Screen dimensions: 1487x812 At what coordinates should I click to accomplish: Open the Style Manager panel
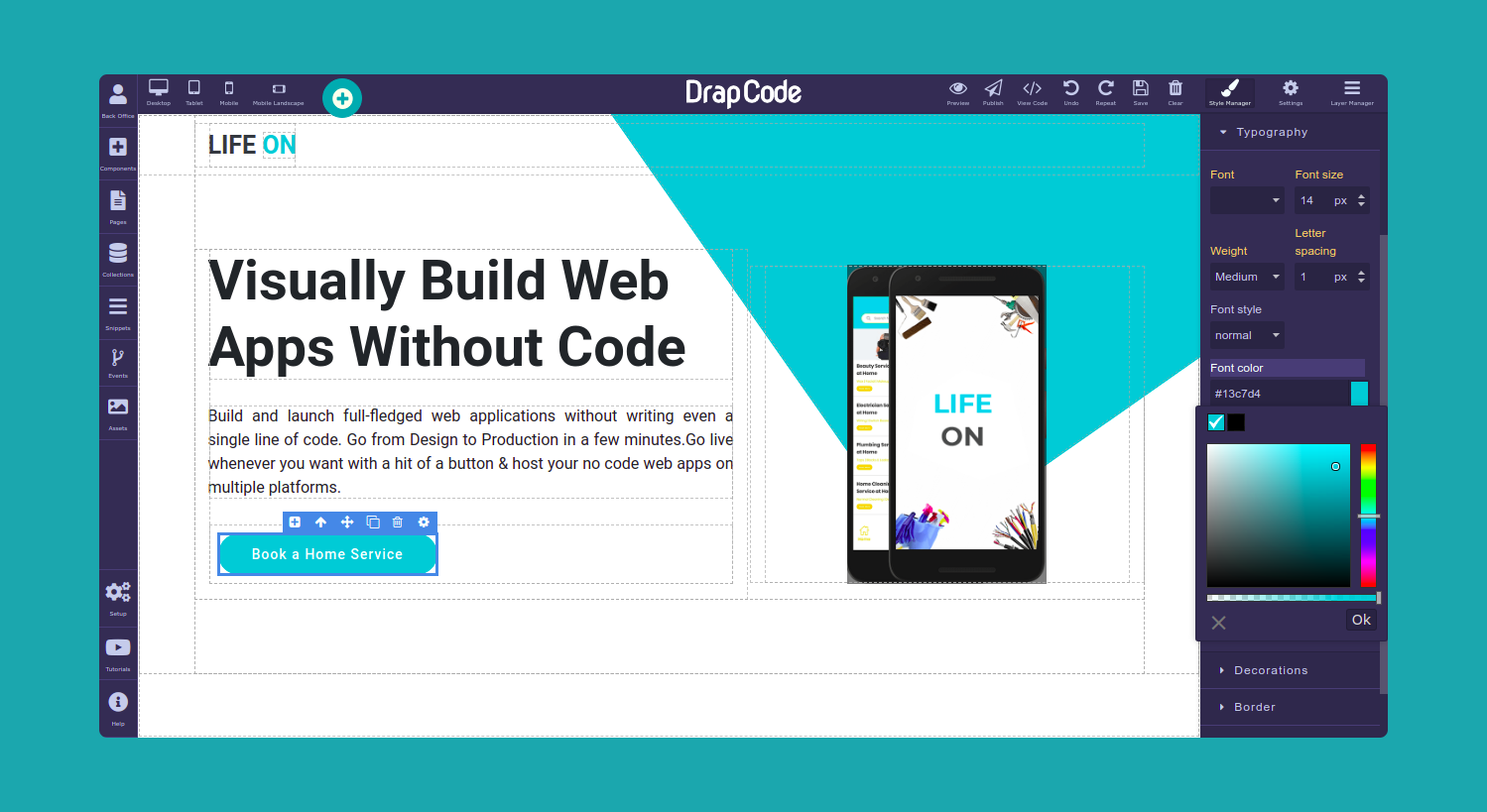(1229, 93)
